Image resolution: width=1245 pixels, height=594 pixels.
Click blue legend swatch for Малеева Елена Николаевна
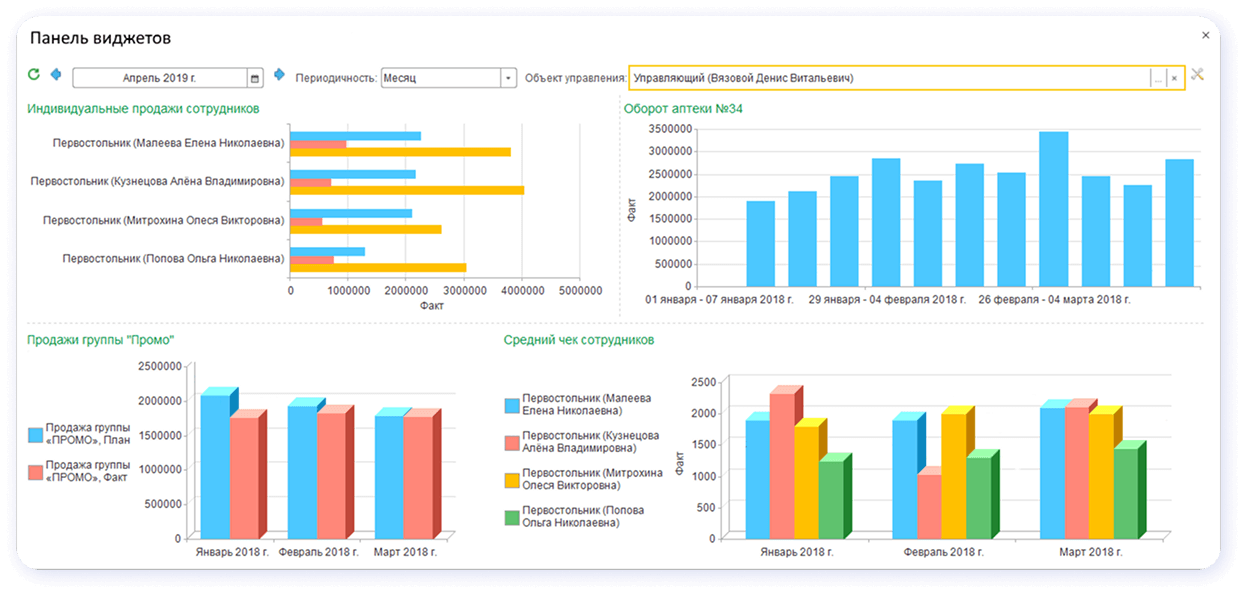point(512,406)
